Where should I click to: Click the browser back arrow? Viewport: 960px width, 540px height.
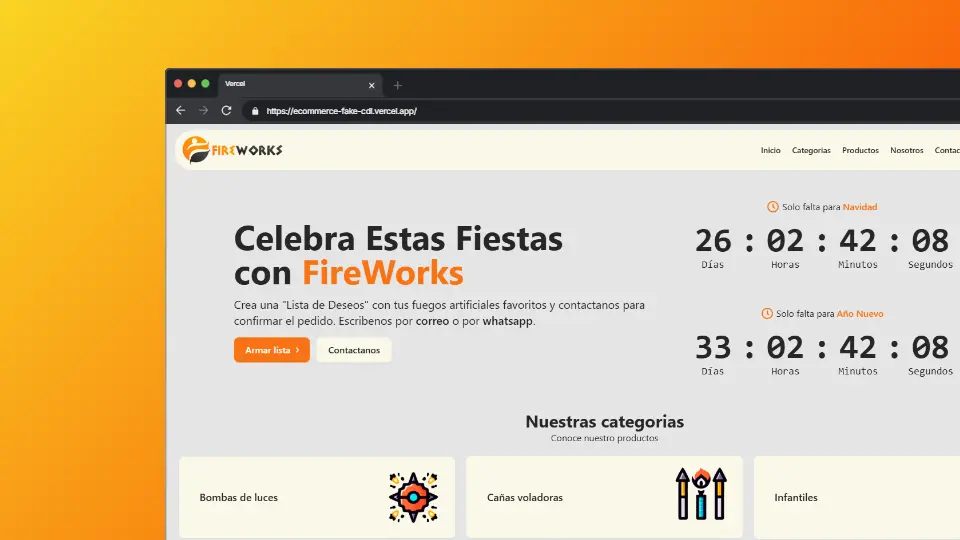pos(180,110)
